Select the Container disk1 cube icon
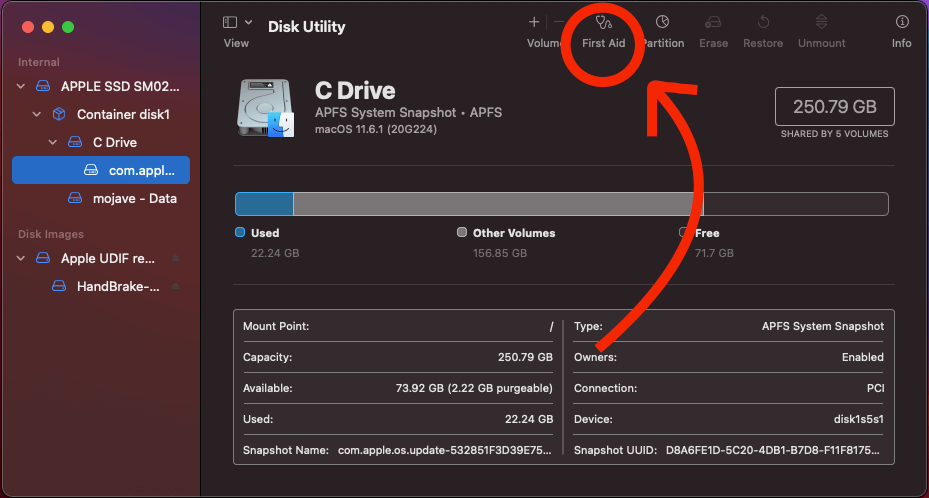The width and height of the screenshot is (929, 498). click(x=59, y=114)
